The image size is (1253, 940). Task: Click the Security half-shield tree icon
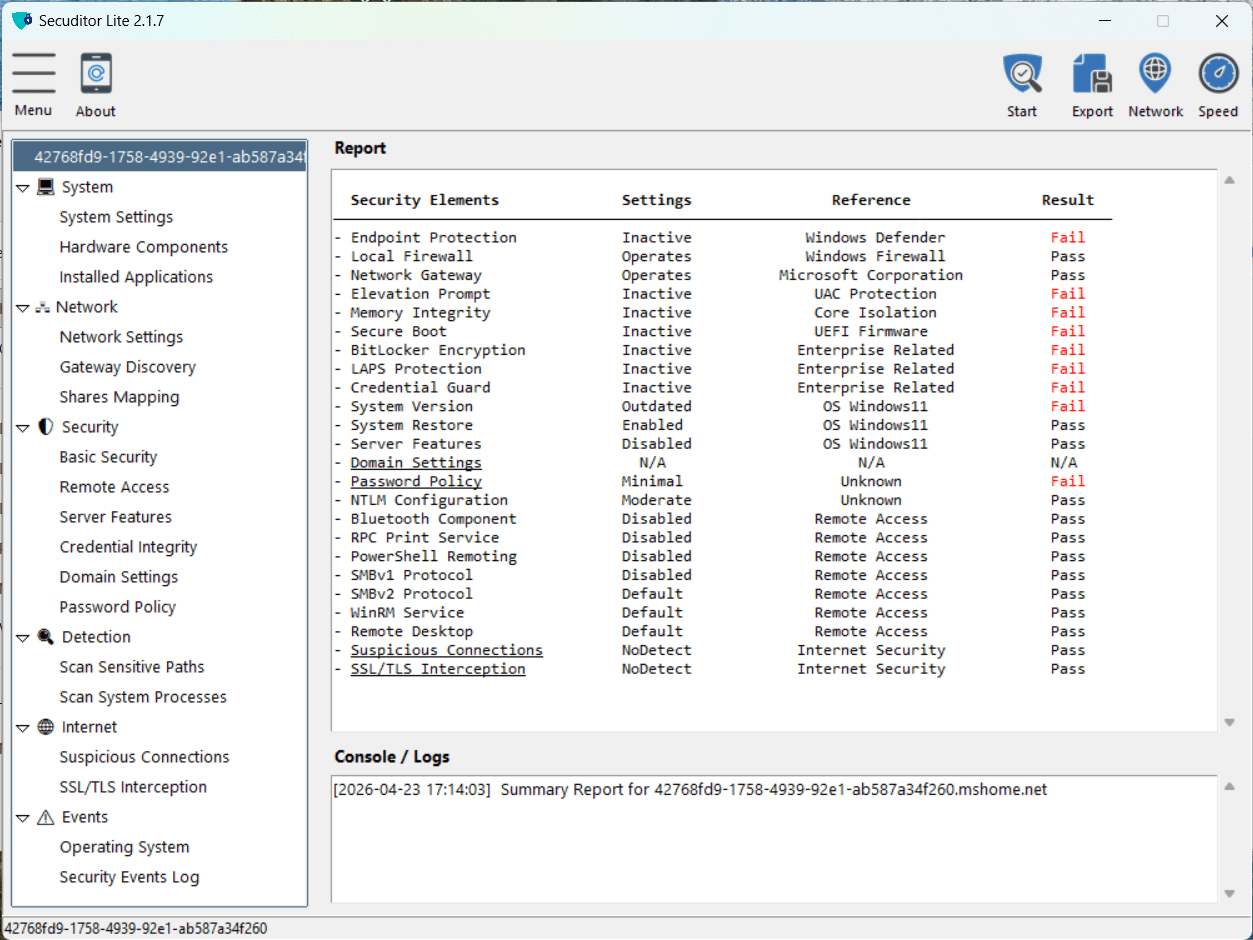click(x=46, y=427)
